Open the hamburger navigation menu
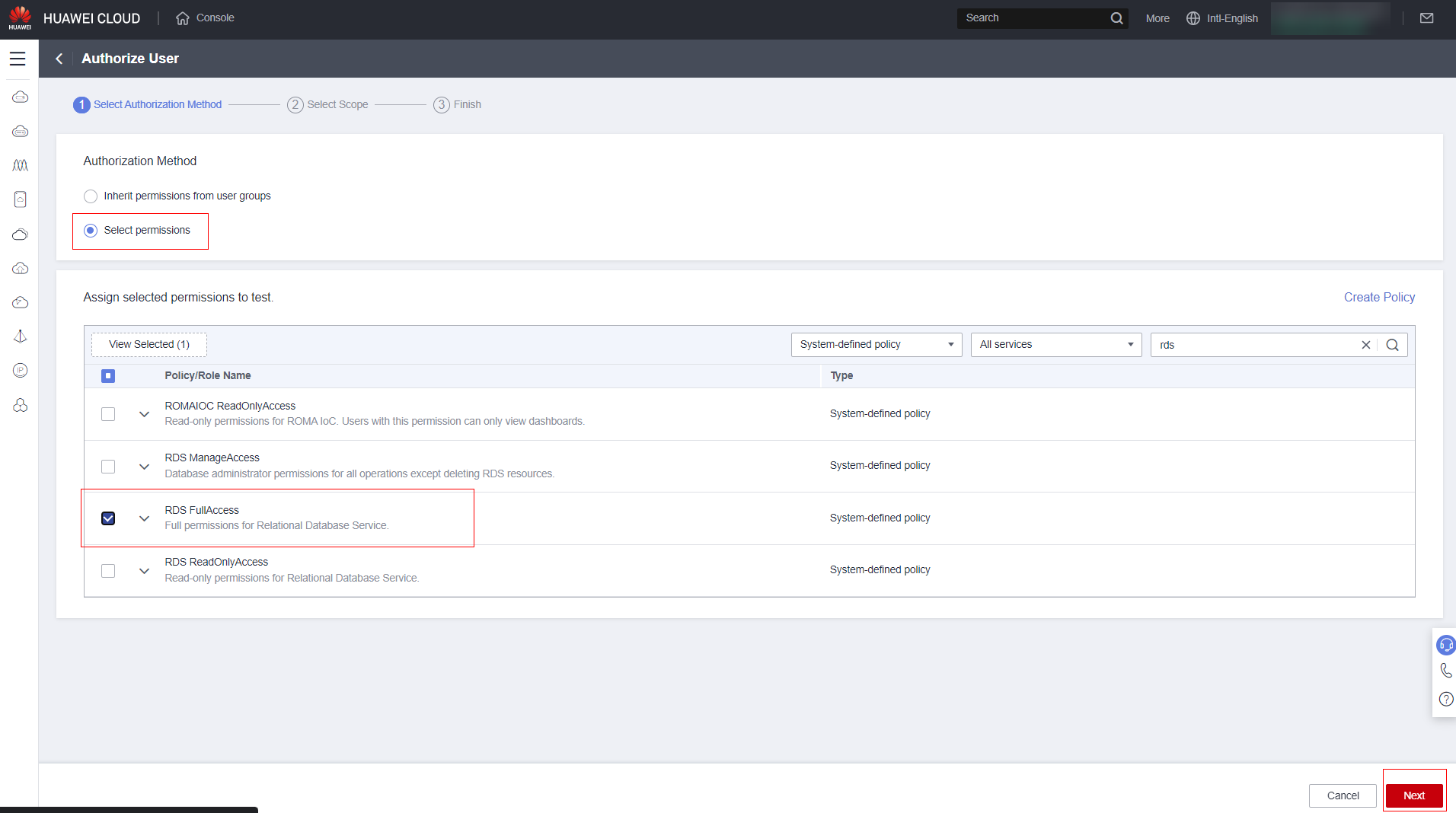The height and width of the screenshot is (813, 1456). tap(18, 59)
